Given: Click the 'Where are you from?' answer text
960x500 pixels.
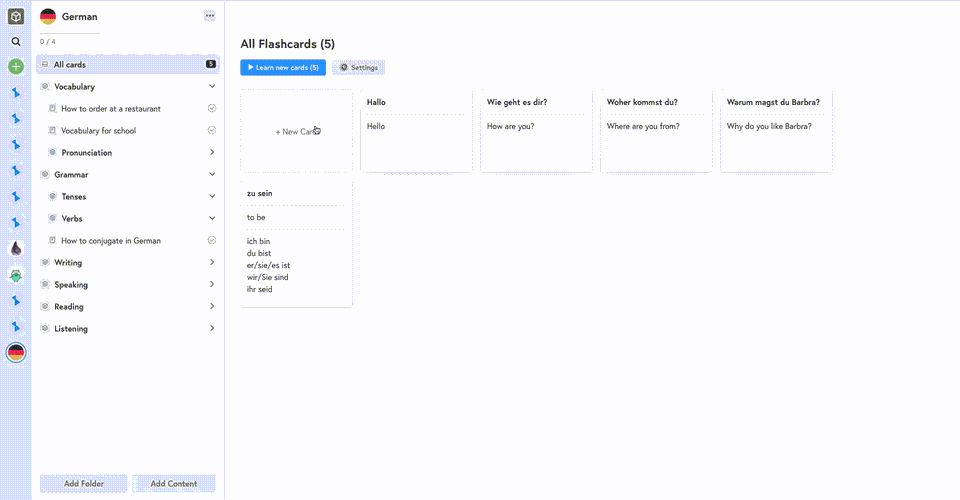Looking at the screenshot, I should 643,126.
